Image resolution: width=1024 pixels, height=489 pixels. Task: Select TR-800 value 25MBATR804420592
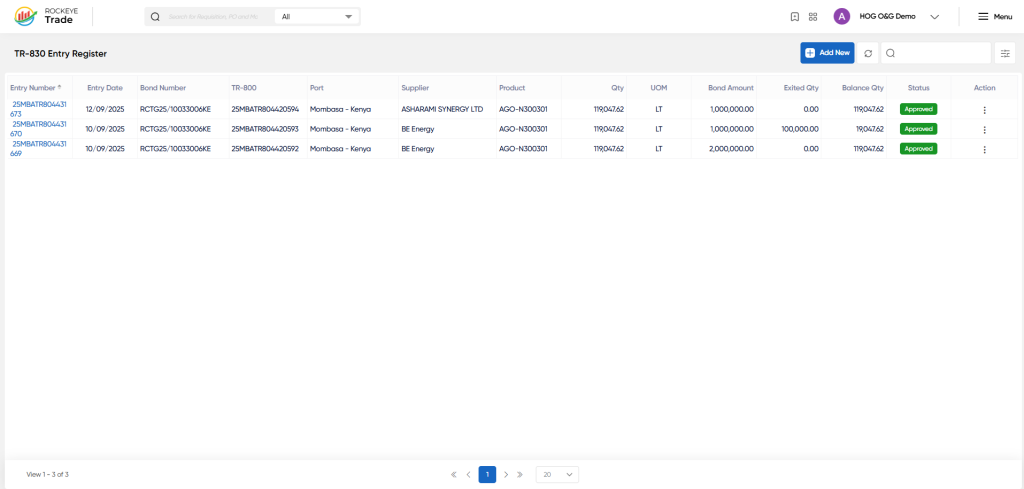pos(265,149)
